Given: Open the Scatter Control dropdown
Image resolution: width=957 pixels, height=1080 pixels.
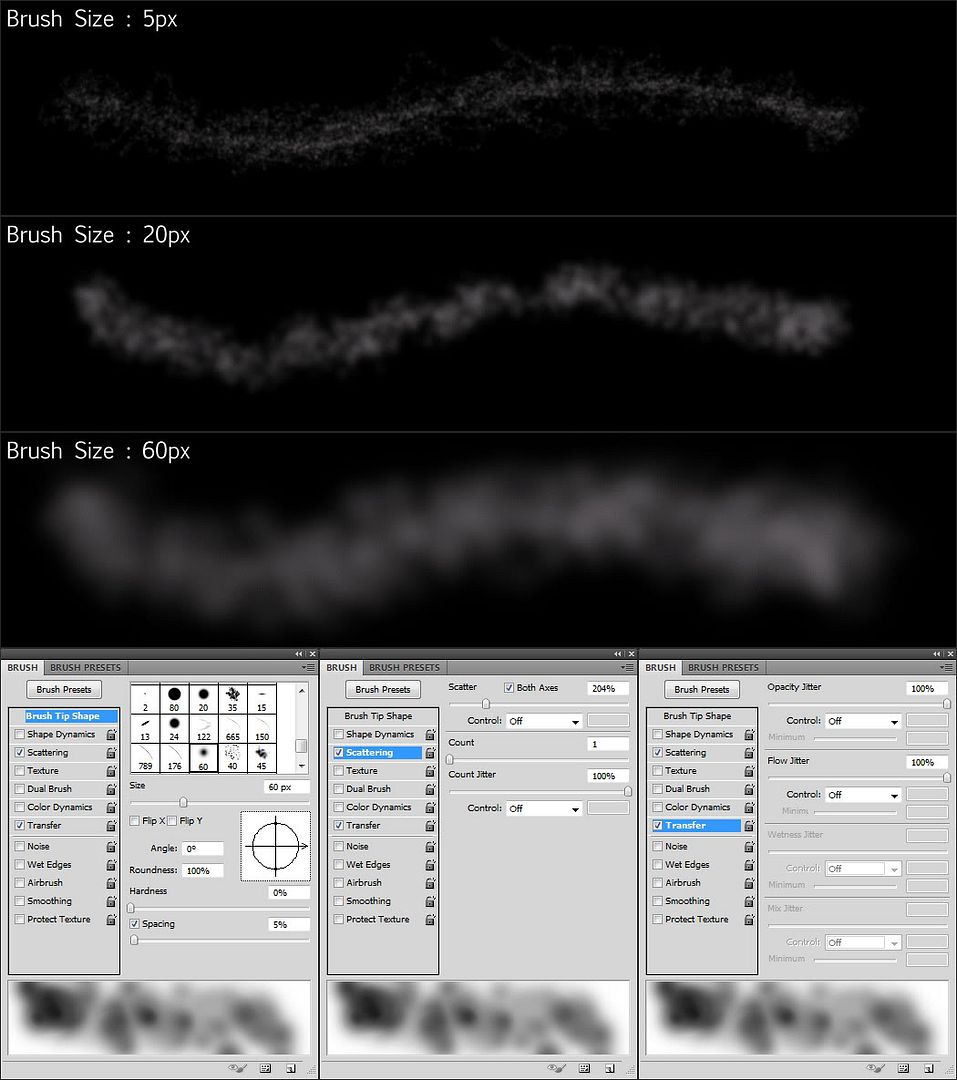Looking at the screenshot, I should pos(545,721).
